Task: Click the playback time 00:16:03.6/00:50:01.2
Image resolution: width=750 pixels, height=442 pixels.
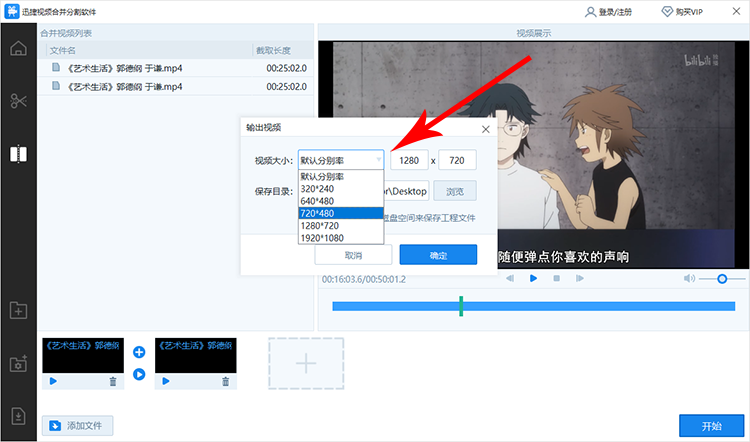Action: point(364,279)
